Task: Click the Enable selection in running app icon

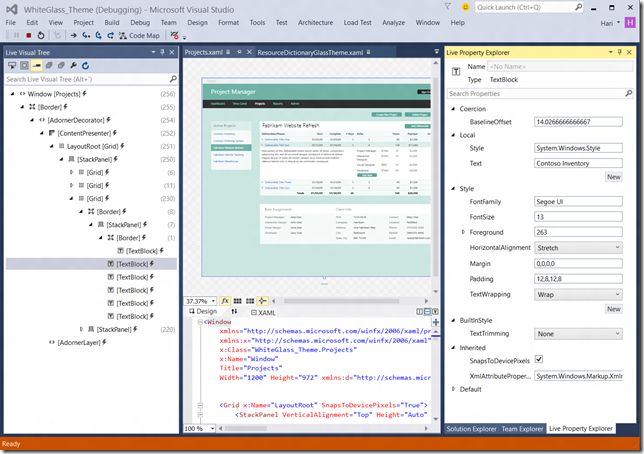Action: click(x=12, y=65)
